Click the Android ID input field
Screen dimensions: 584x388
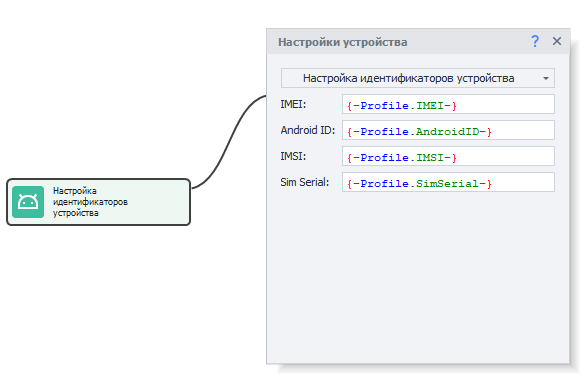pyautogui.click(x=448, y=130)
